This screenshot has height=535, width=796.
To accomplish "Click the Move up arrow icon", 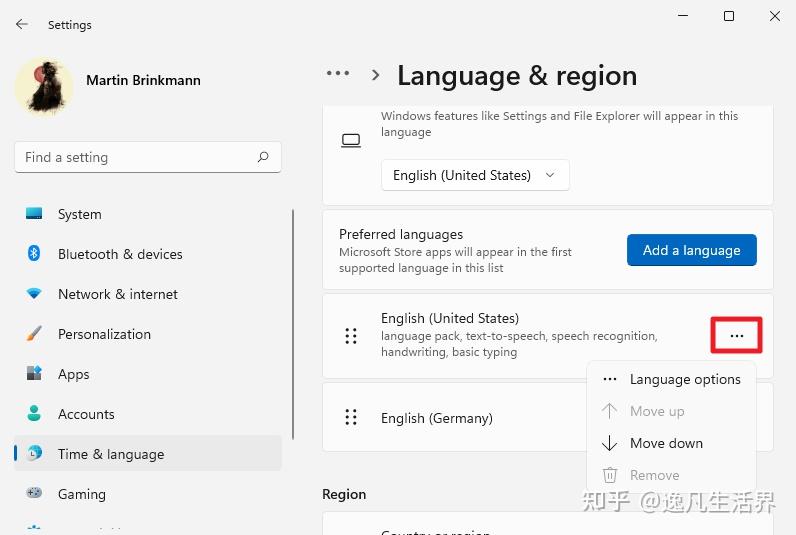I will pos(609,411).
